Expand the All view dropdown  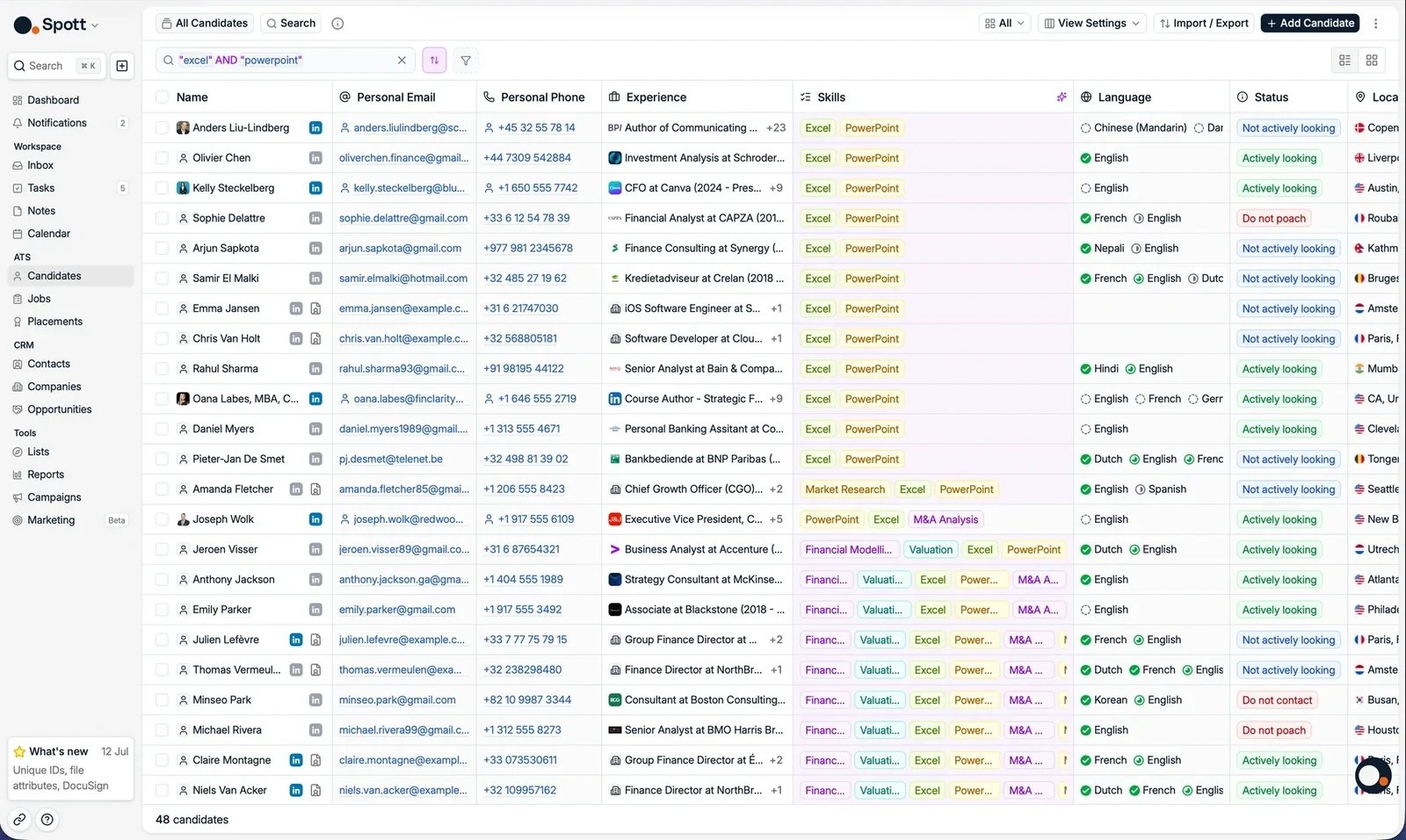coord(1004,24)
